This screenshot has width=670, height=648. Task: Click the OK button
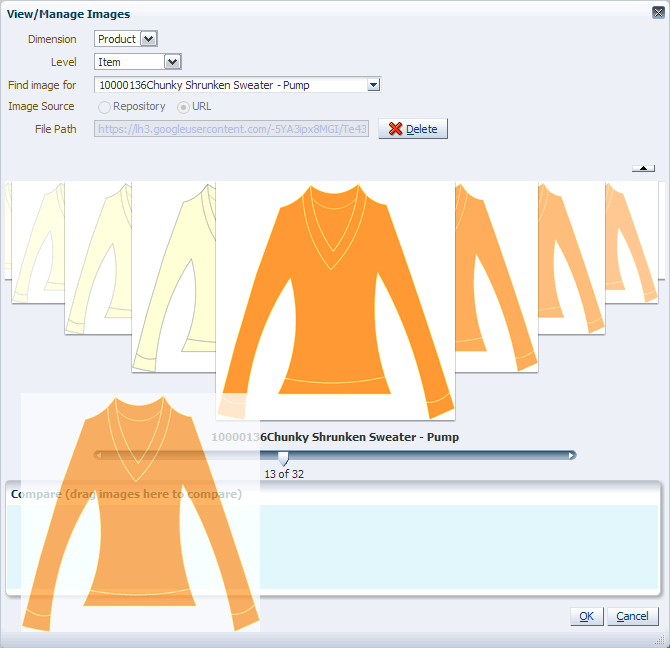click(x=587, y=616)
